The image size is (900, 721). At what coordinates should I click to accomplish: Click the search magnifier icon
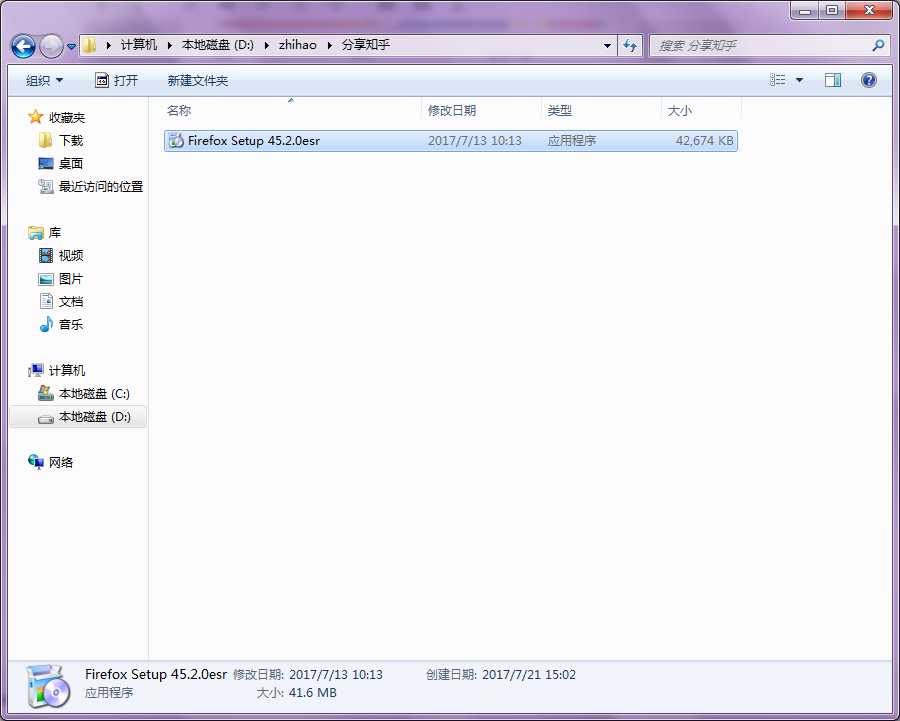click(878, 45)
